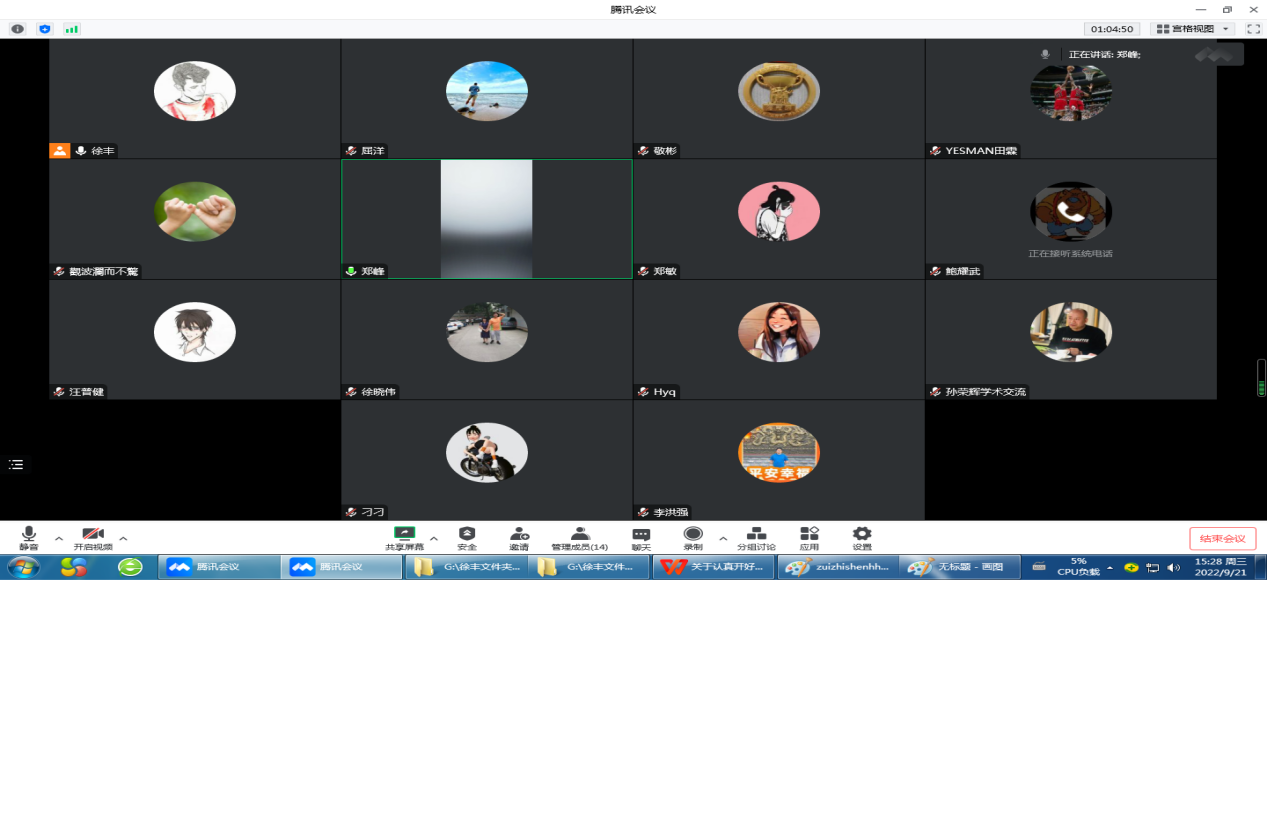Open the 应用 (Apps) icon

click(809, 538)
